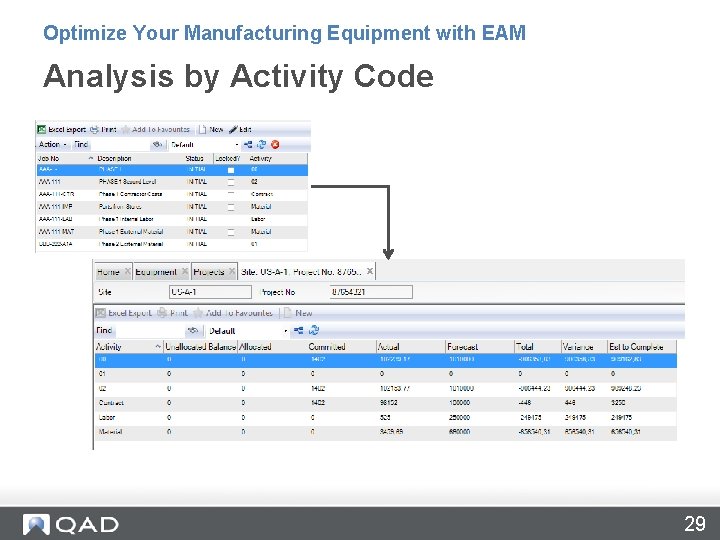Select highlighted first row in activity table
This screenshot has width=720, height=540.
point(386,360)
